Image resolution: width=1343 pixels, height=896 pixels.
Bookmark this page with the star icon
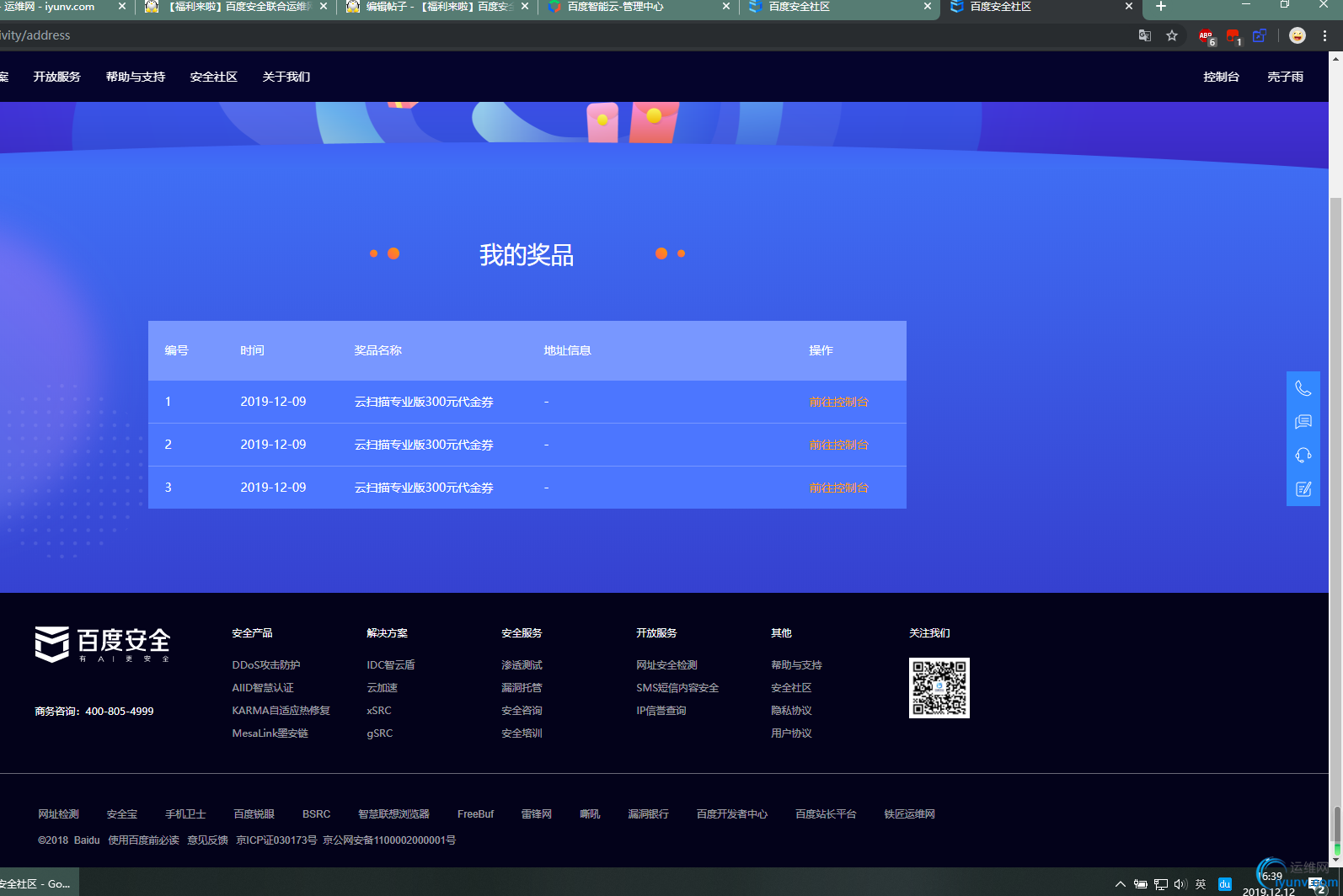1172,35
